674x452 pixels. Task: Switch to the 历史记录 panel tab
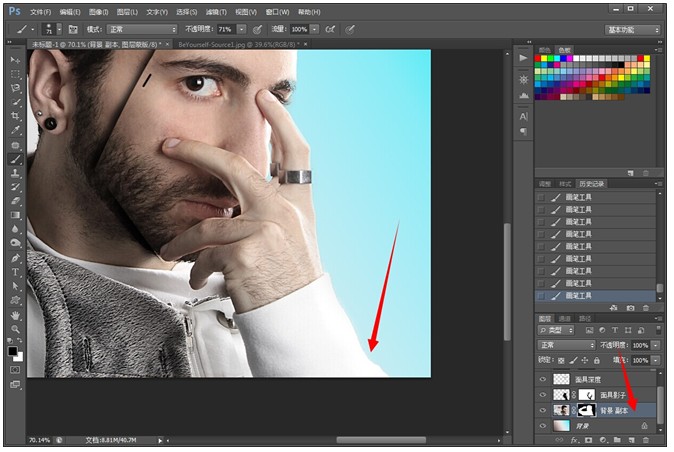[592, 184]
